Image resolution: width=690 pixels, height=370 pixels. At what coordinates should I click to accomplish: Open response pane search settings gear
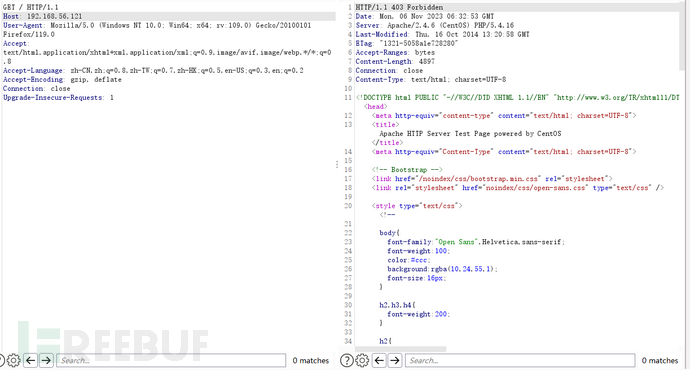(362, 360)
